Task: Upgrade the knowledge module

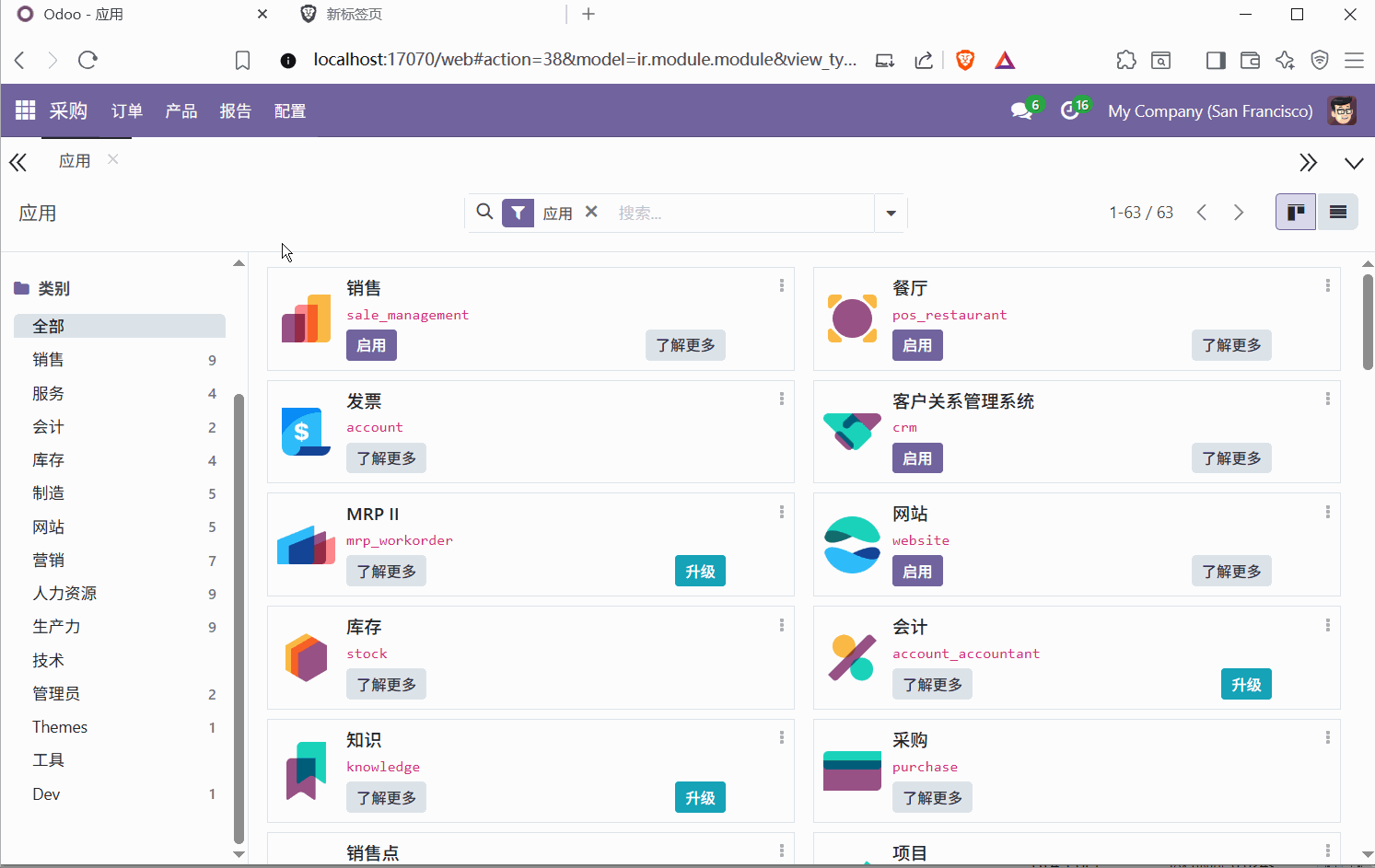Action: 700,798
